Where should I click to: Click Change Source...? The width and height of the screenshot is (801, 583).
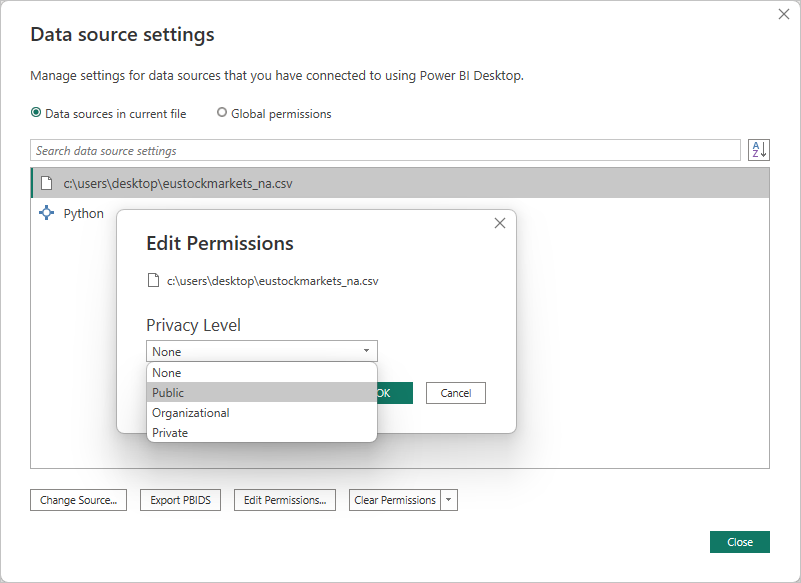click(x=78, y=500)
